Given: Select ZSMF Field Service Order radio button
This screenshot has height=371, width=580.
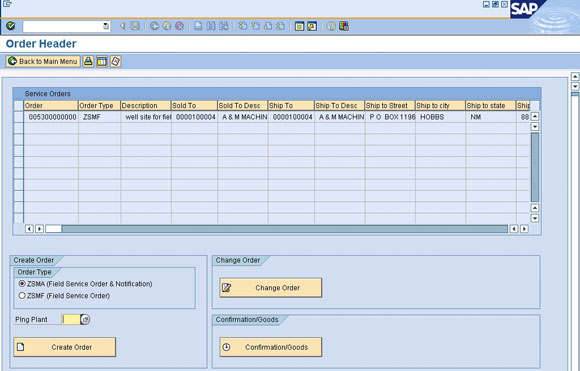Looking at the screenshot, I should [22, 296].
